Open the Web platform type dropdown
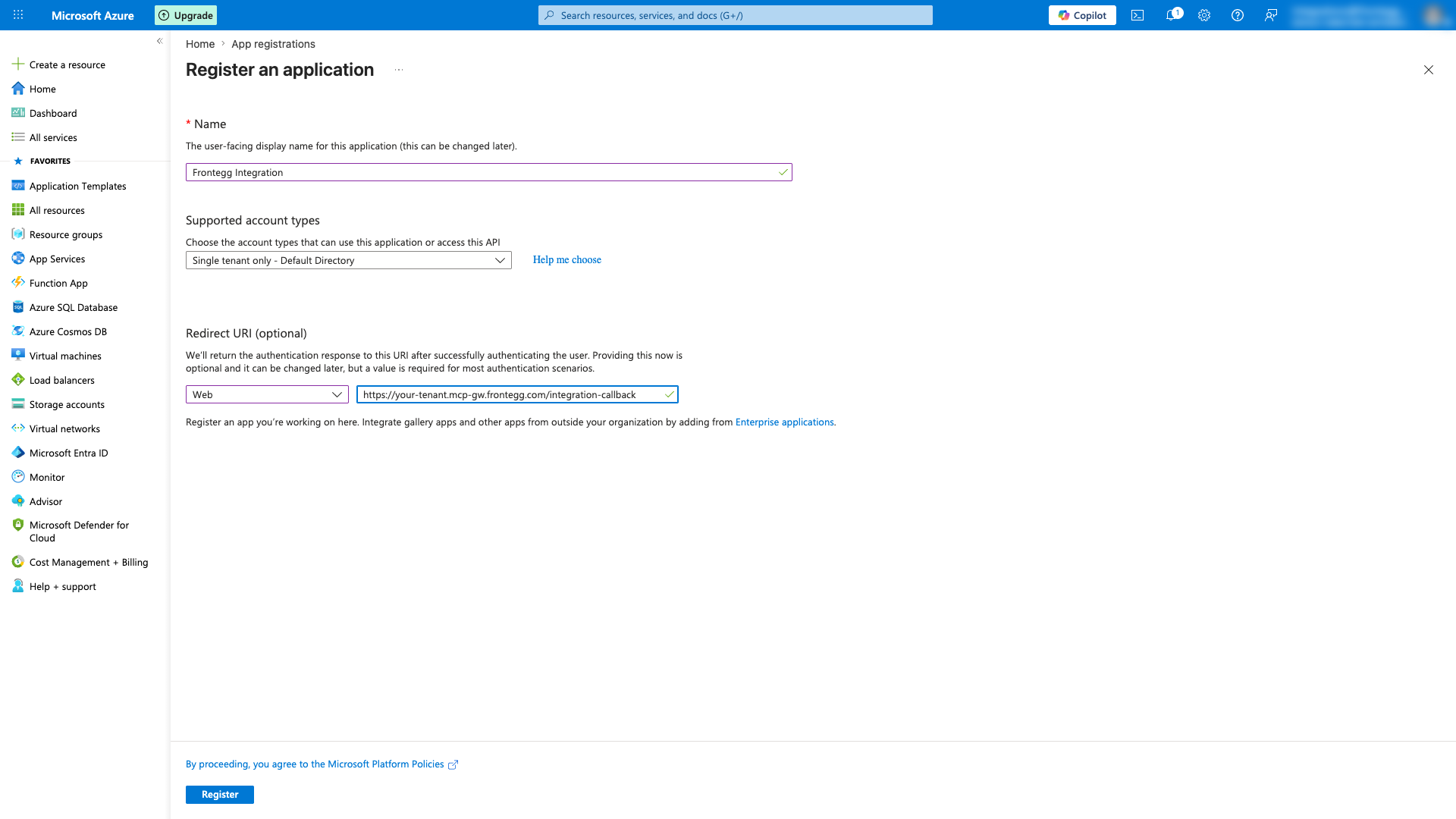Image resolution: width=1456 pixels, height=819 pixels. 267,394
